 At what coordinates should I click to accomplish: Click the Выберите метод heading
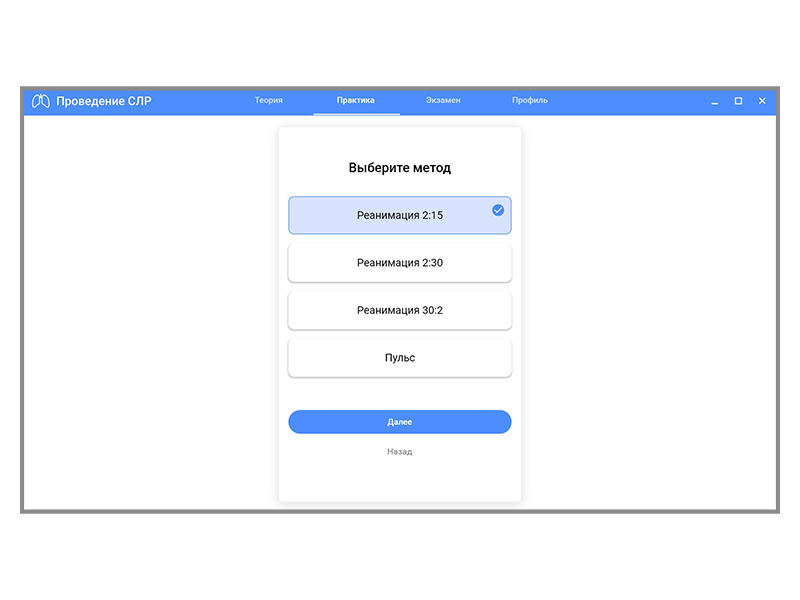399,168
